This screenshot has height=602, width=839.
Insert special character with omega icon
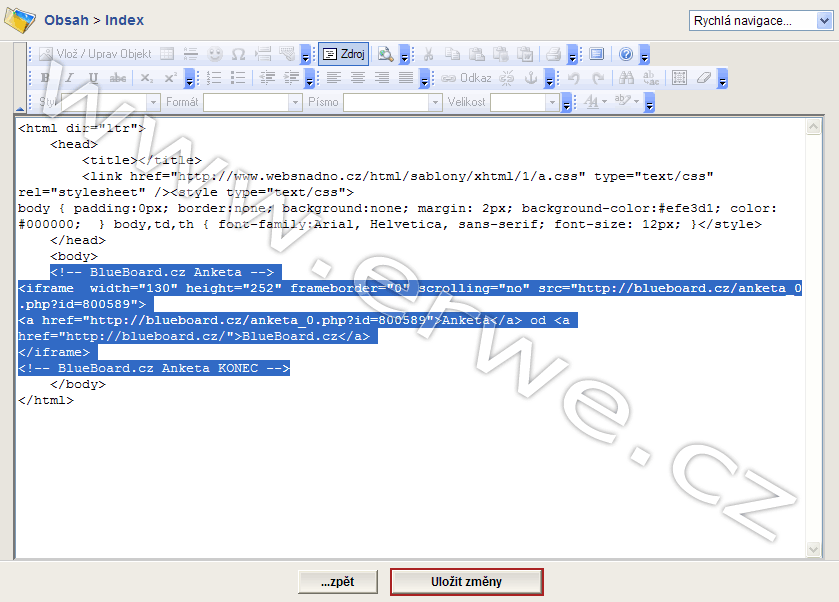[x=238, y=54]
